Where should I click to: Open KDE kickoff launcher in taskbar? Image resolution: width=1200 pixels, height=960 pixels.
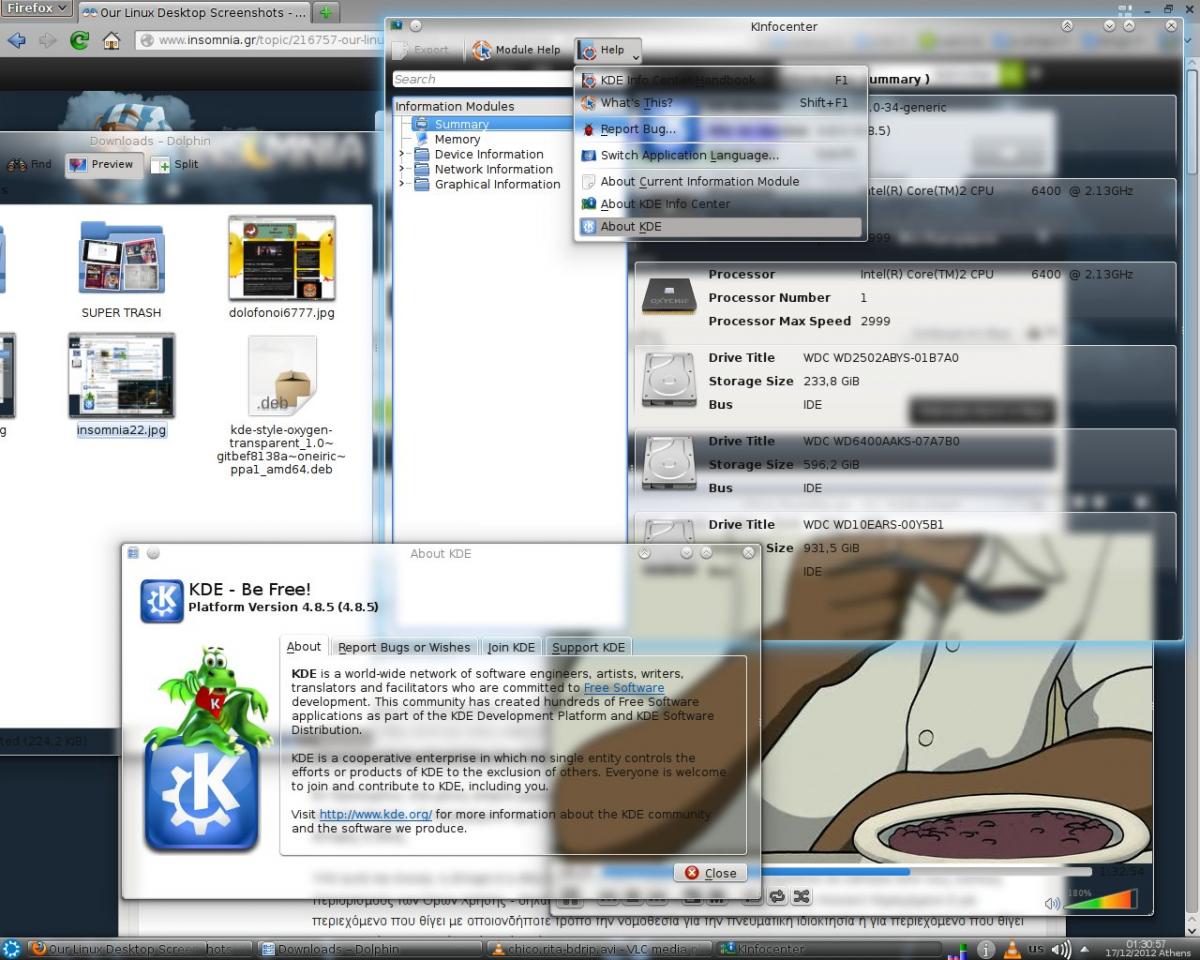coord(11,948)
